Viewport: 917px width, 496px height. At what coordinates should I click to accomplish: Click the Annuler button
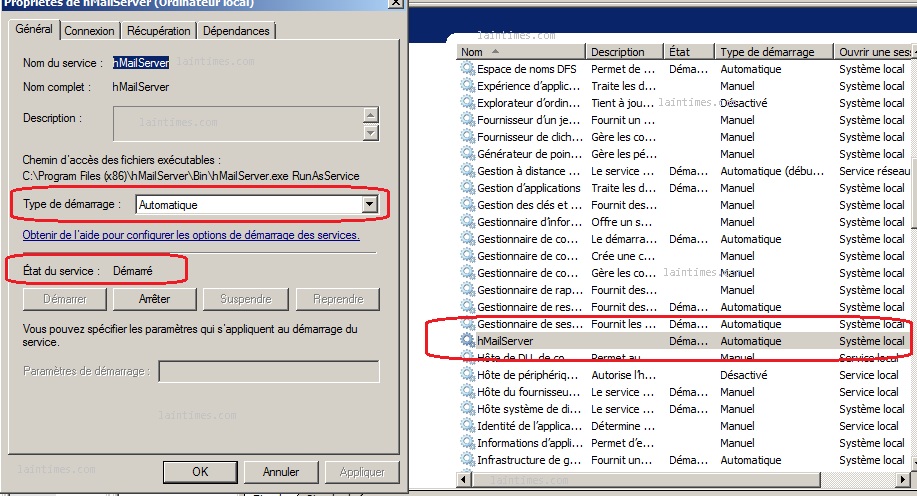(x=281, y=471)
